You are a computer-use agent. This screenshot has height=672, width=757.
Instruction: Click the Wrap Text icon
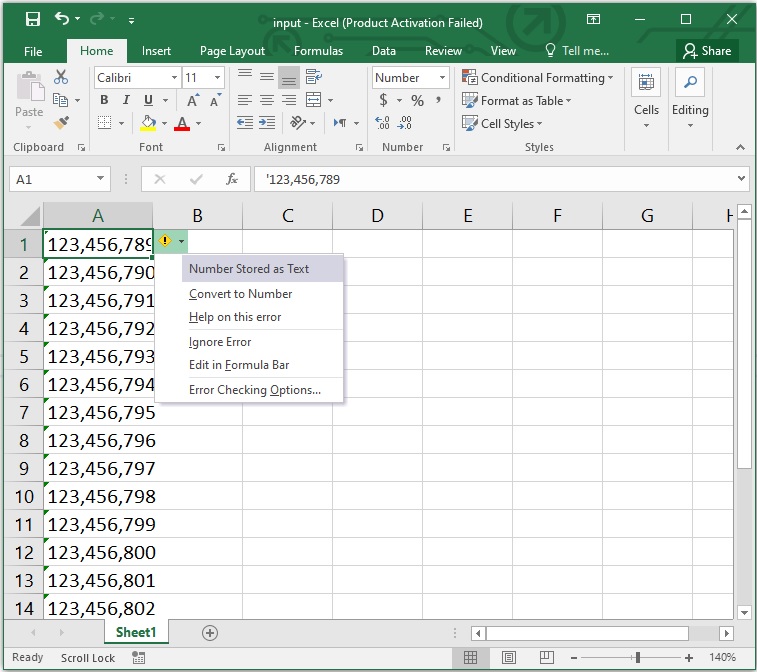313,77
